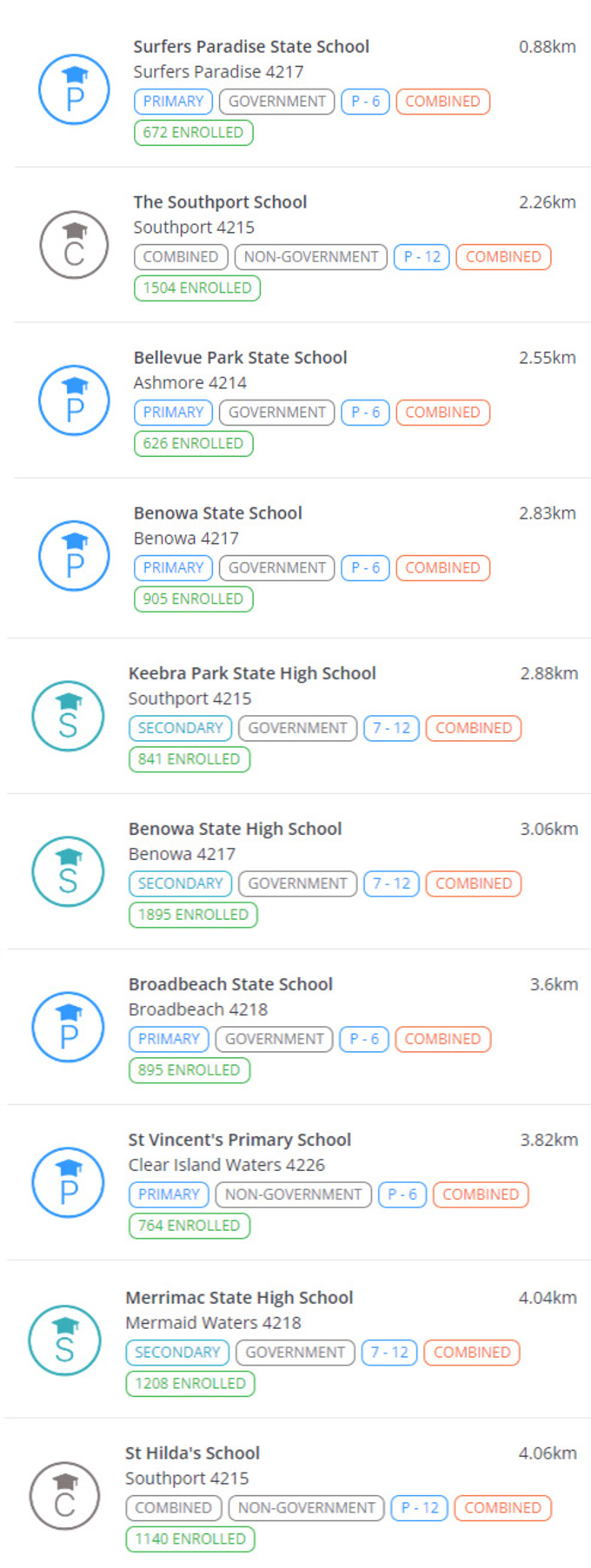Click The Southport School combined icon
This screenshot has height=1568, width=591.
coord(75,245)
